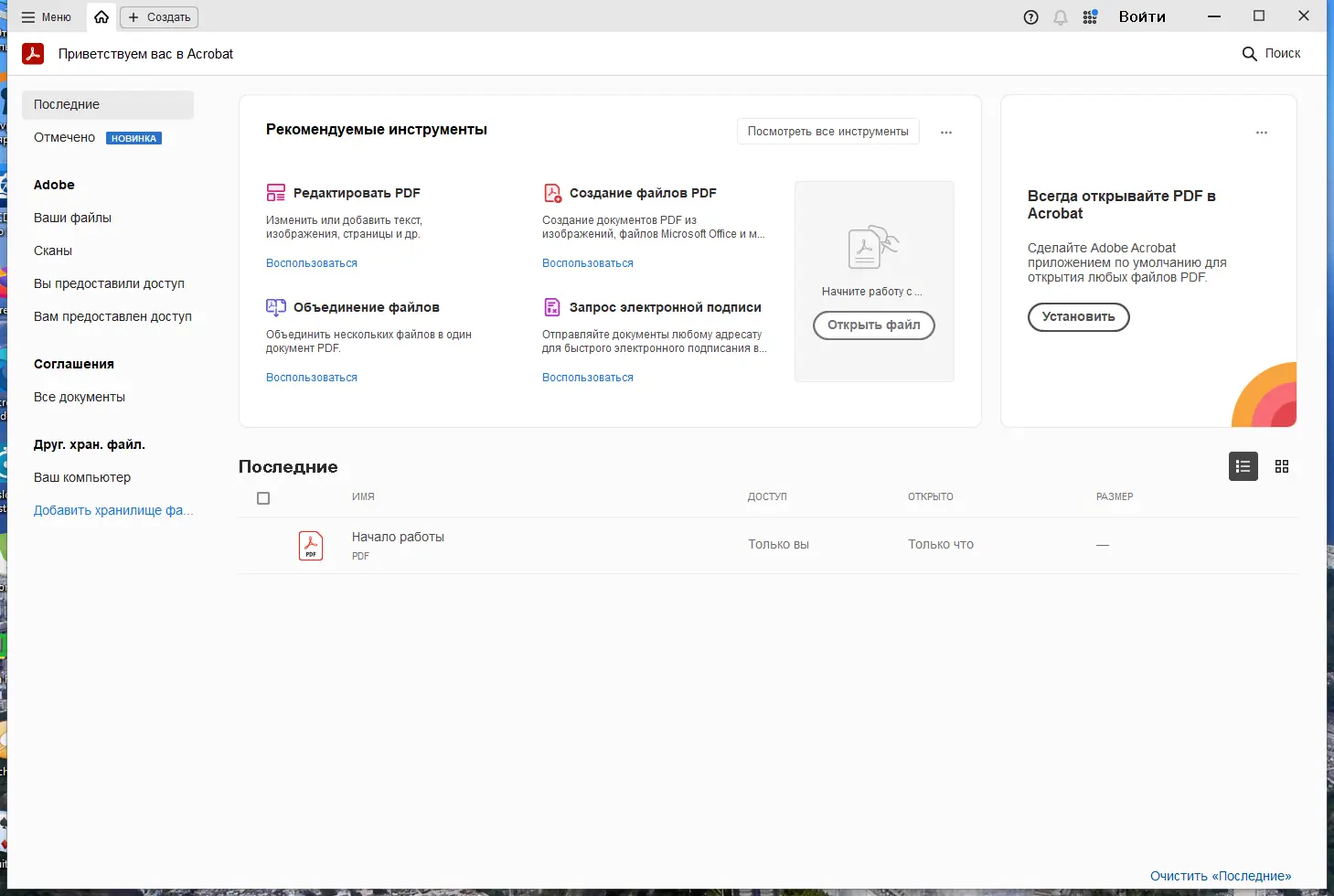1334x896 pixels.
Task: Switch to the Последние sidebar section
Action: 66,104
